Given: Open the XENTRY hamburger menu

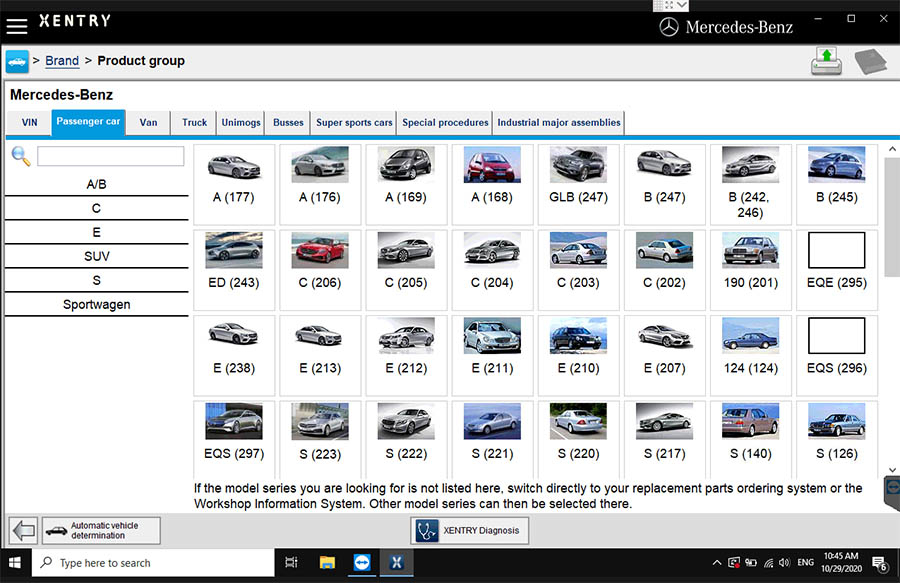Looking at the screenshot, I should (x=16, y=27).
